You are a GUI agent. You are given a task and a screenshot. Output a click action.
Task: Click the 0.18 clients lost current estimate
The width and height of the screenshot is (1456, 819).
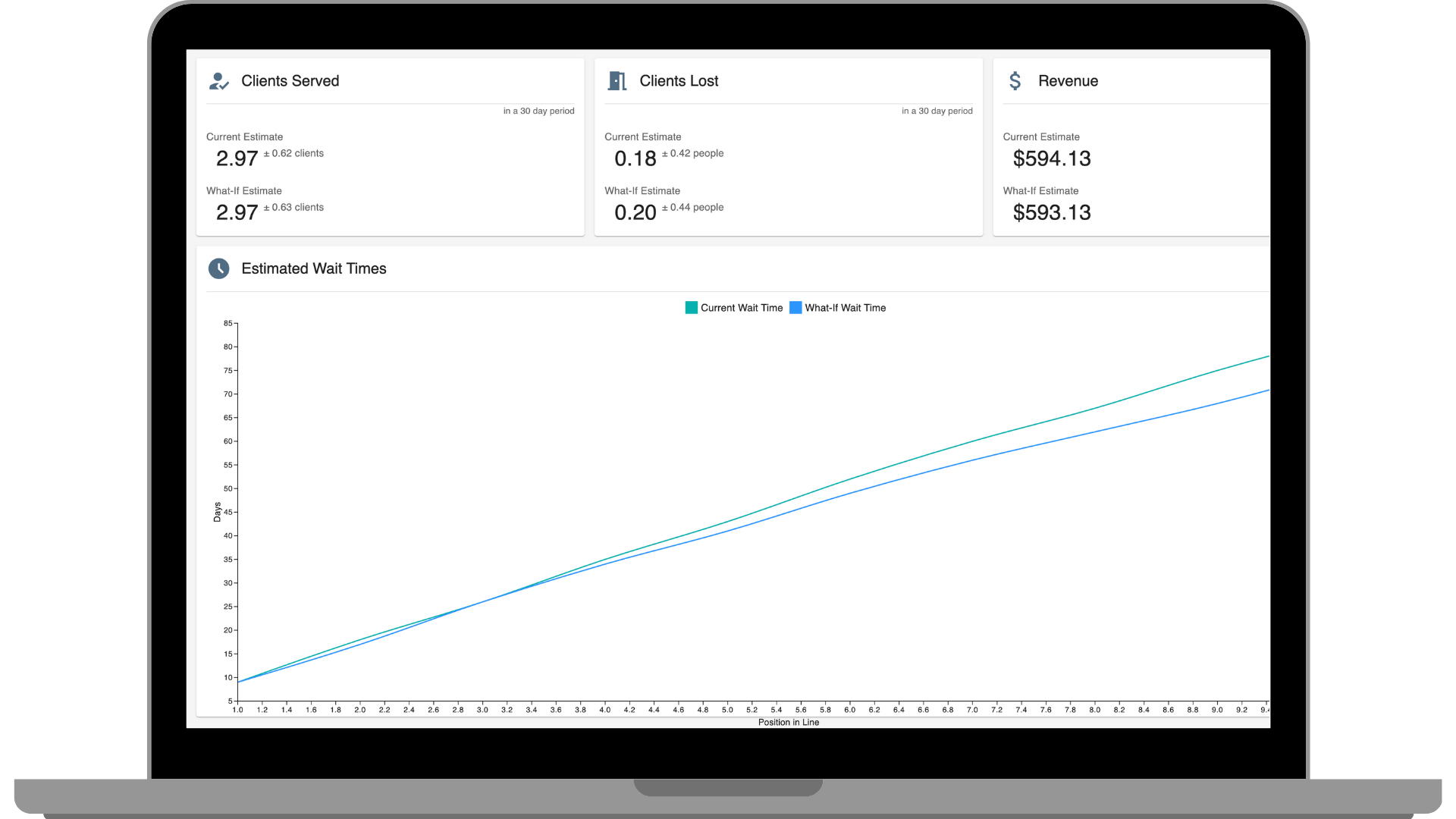635,158
